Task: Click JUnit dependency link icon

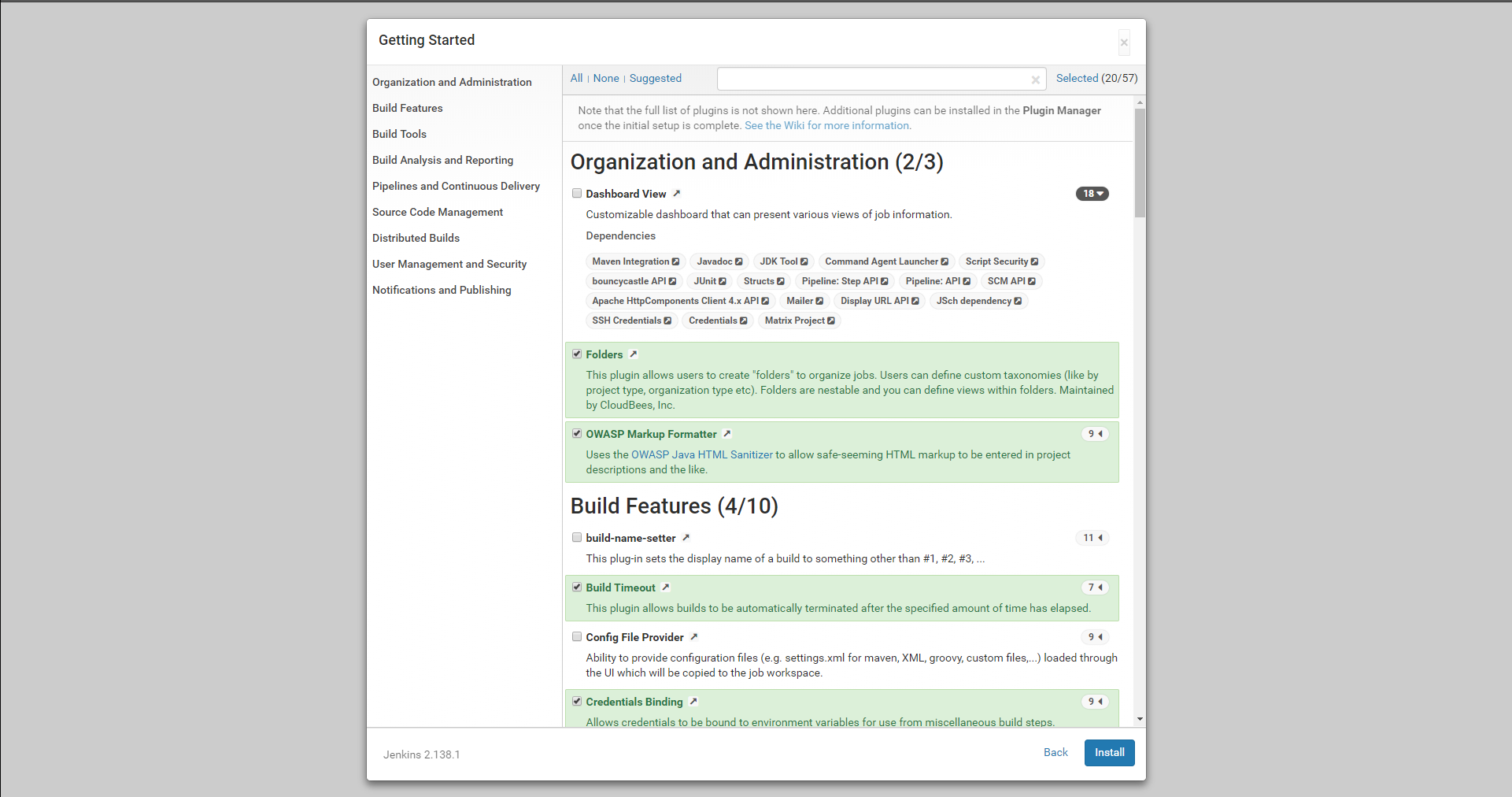Action: coord(723,281)
